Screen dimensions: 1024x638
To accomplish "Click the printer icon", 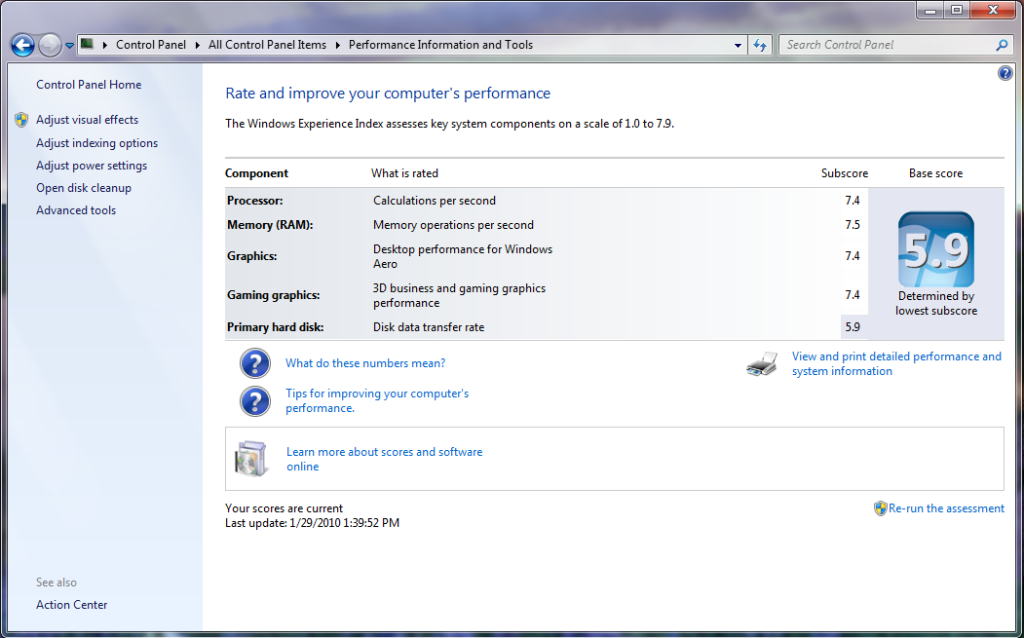I will [x=761, y=364].
